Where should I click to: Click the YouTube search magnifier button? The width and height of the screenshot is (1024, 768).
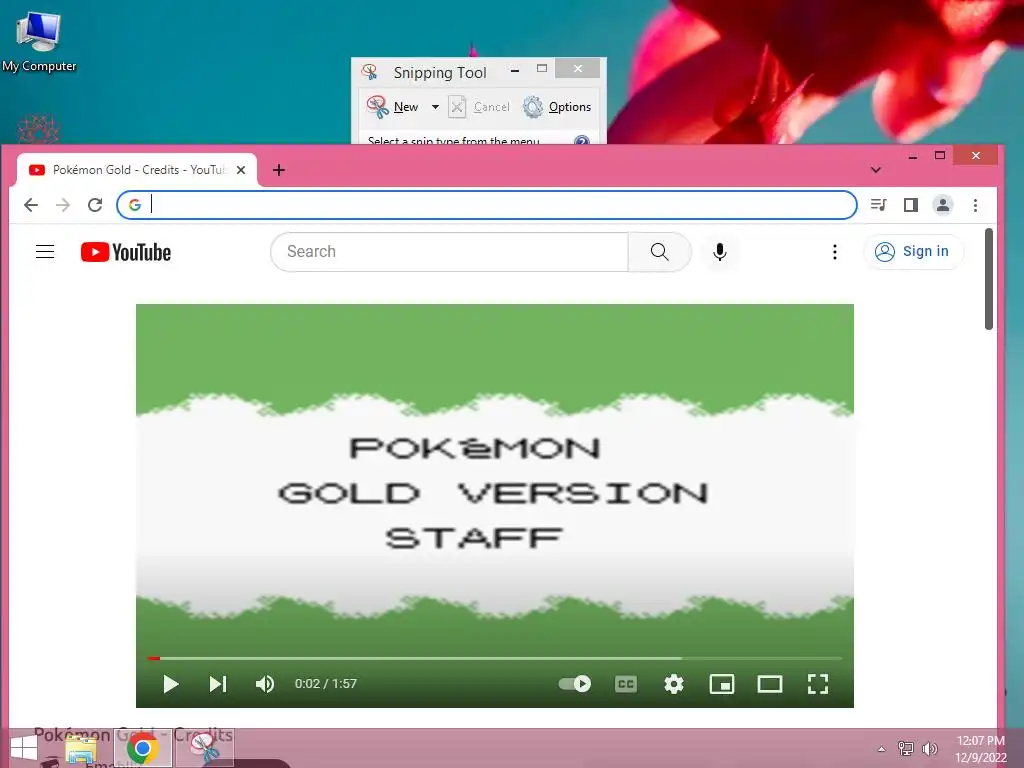[660, 251]
